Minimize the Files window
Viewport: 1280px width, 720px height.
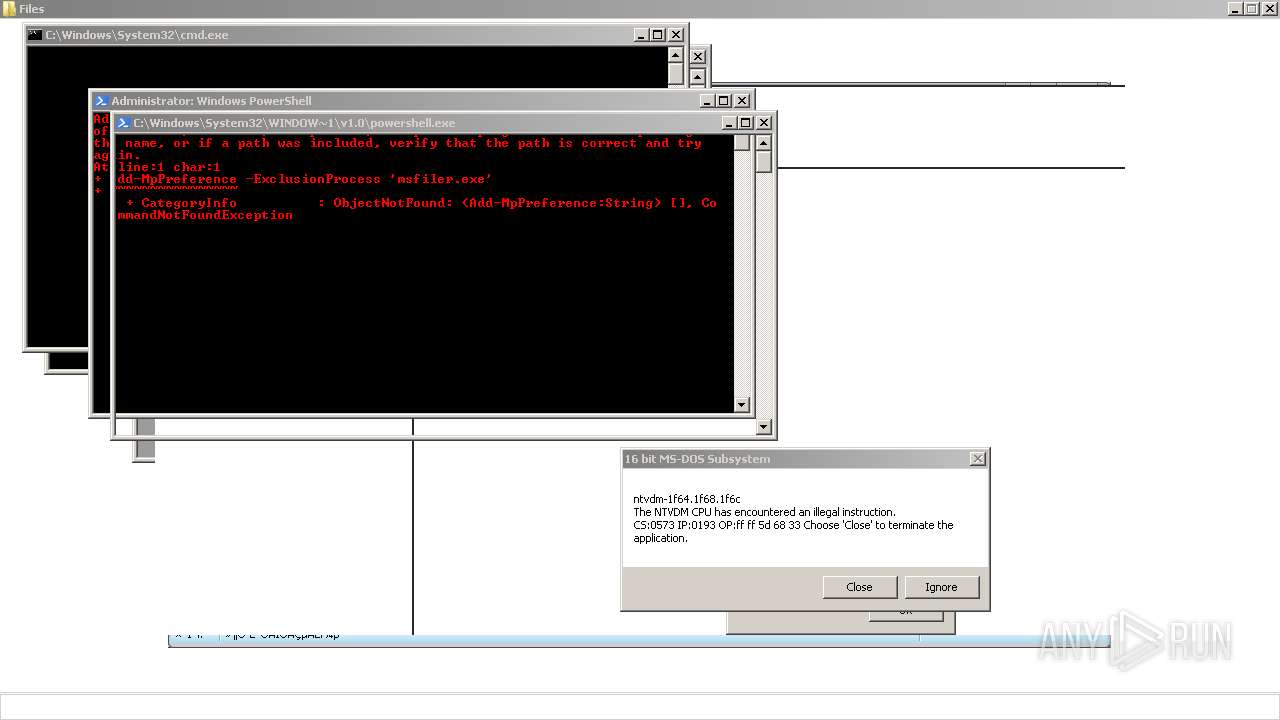[1235, 8]
